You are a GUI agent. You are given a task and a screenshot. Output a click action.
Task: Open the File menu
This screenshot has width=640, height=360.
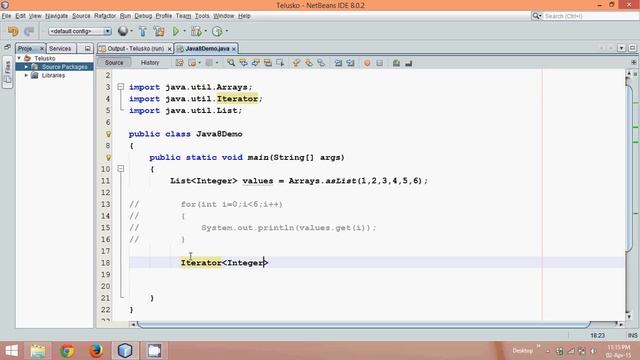[6, 16]
